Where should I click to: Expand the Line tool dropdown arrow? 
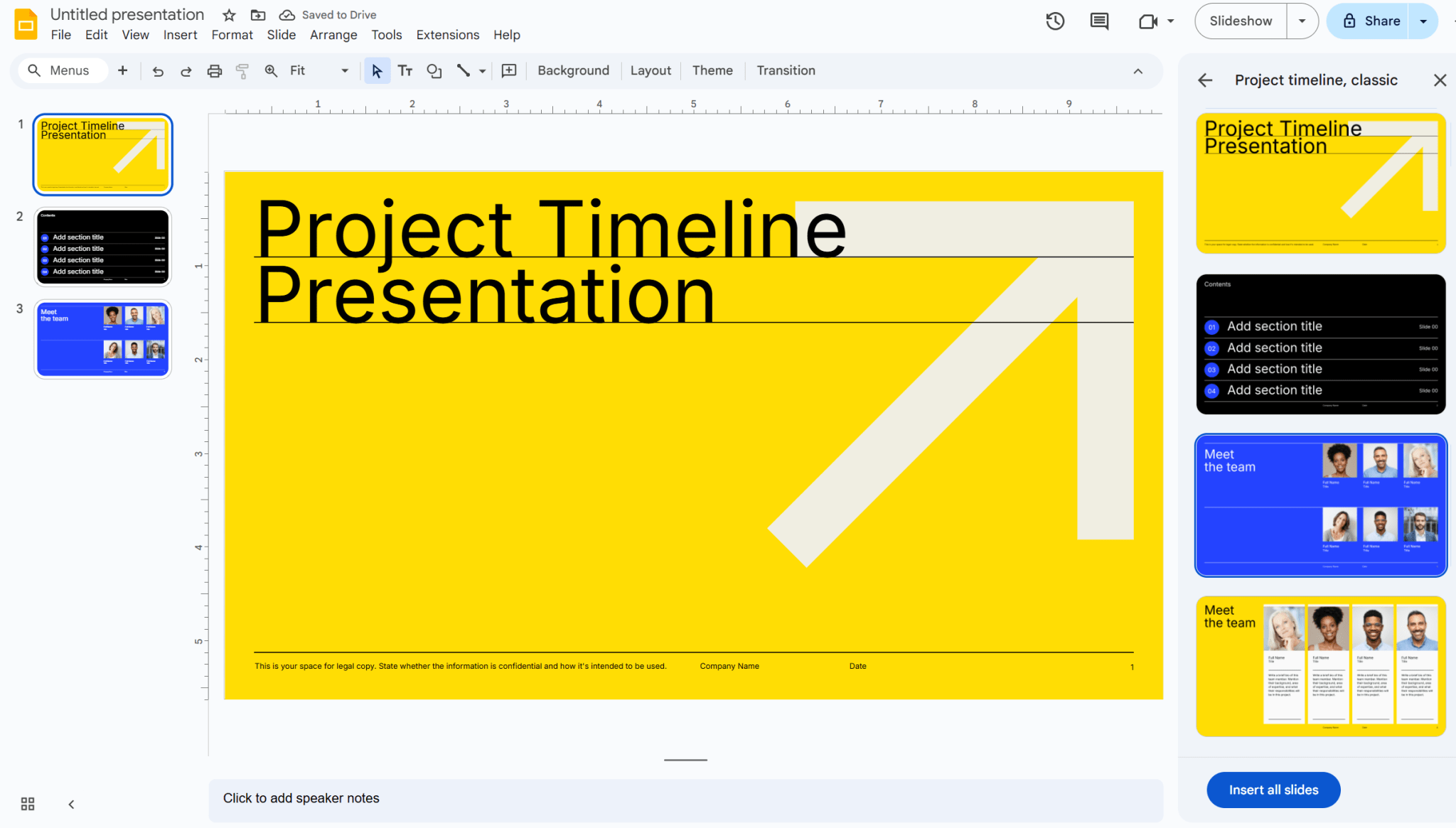pos(482,70)
